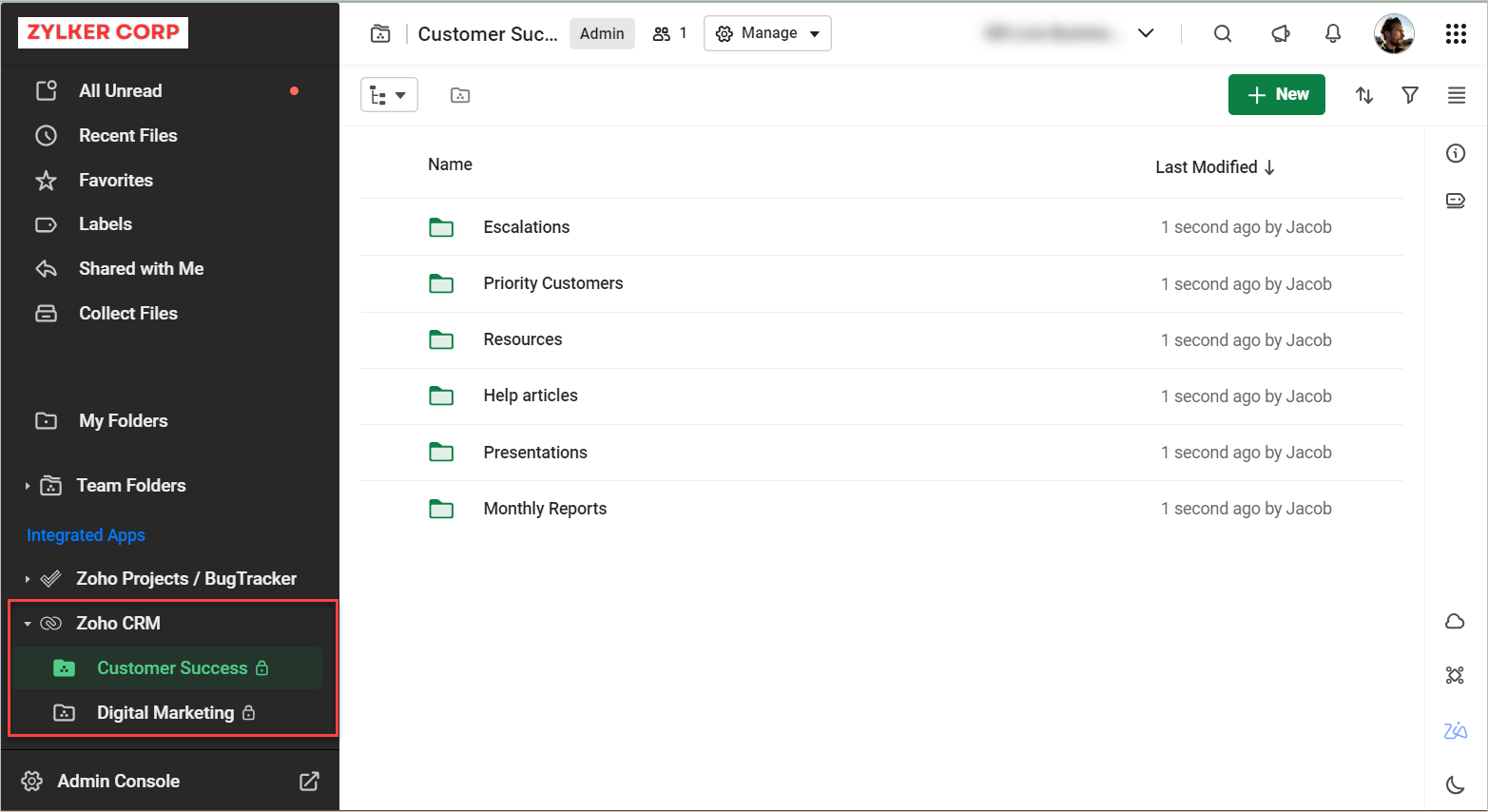Click the Monthly Reports folder icon
This screenshot has height=812, width=1488.
[441, 509]
